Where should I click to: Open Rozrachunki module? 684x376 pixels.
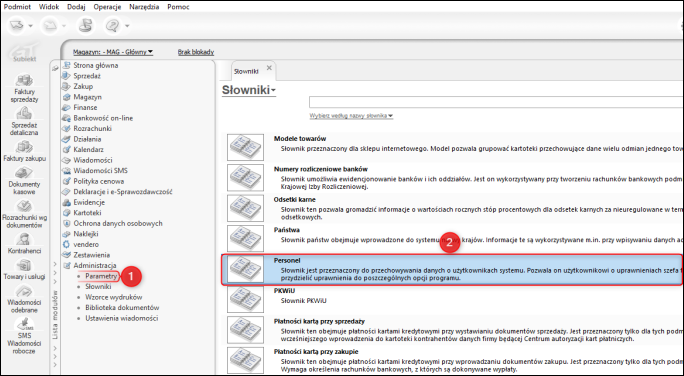(92, 129)
